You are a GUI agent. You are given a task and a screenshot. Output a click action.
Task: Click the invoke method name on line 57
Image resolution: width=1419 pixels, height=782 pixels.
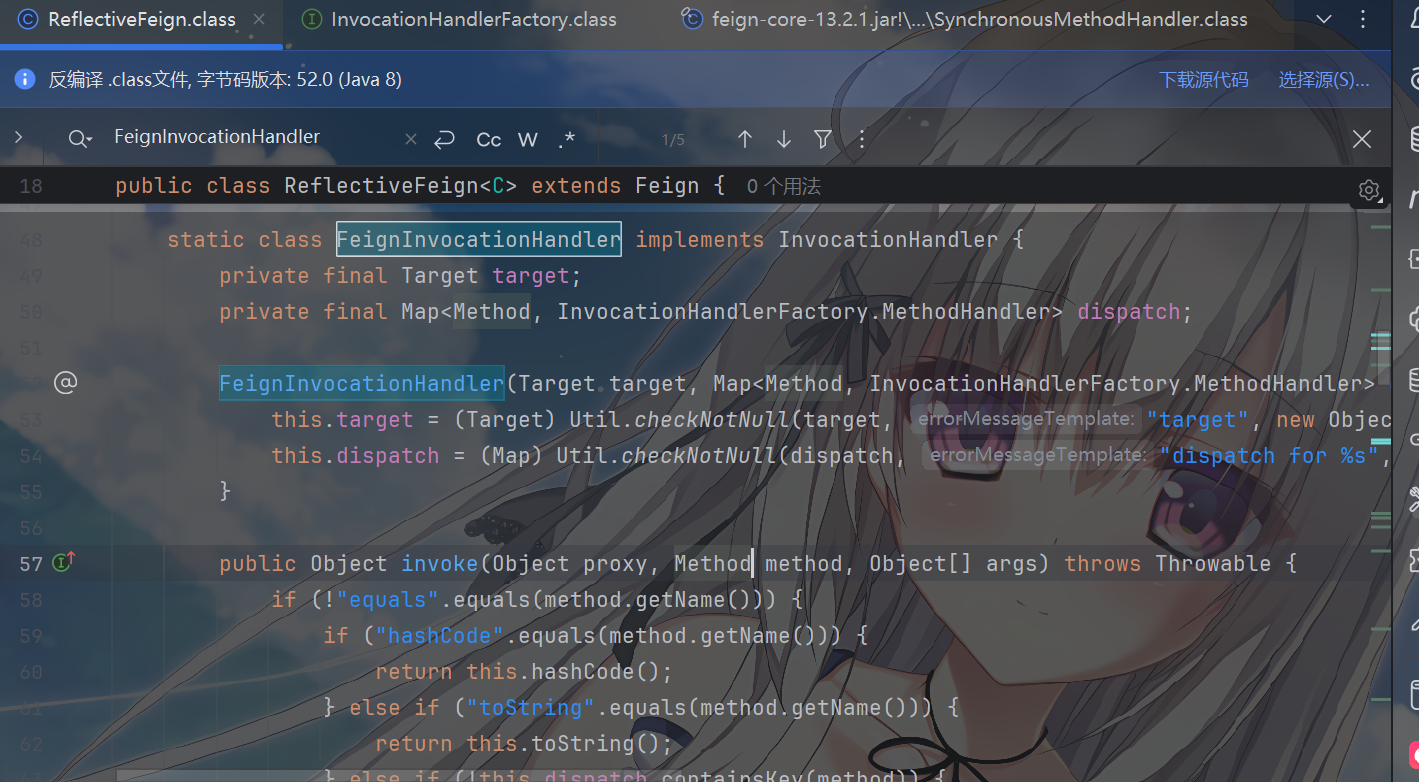(440, 563)
